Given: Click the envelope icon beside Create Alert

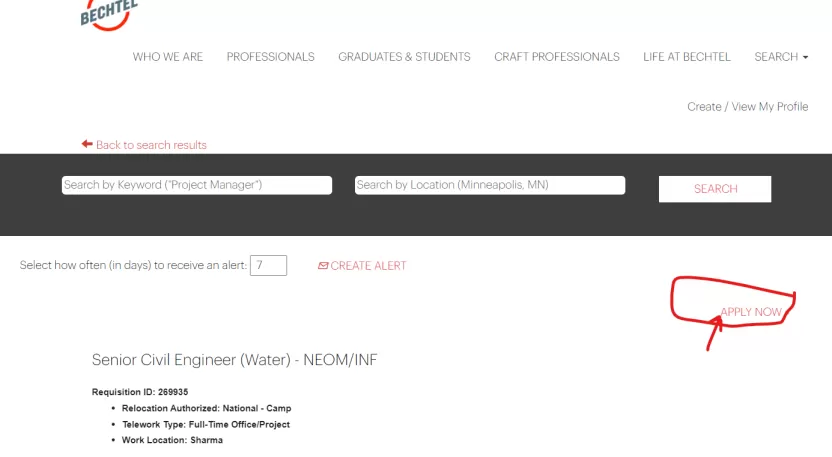Looking at the screenshot, I should [323, 266].
